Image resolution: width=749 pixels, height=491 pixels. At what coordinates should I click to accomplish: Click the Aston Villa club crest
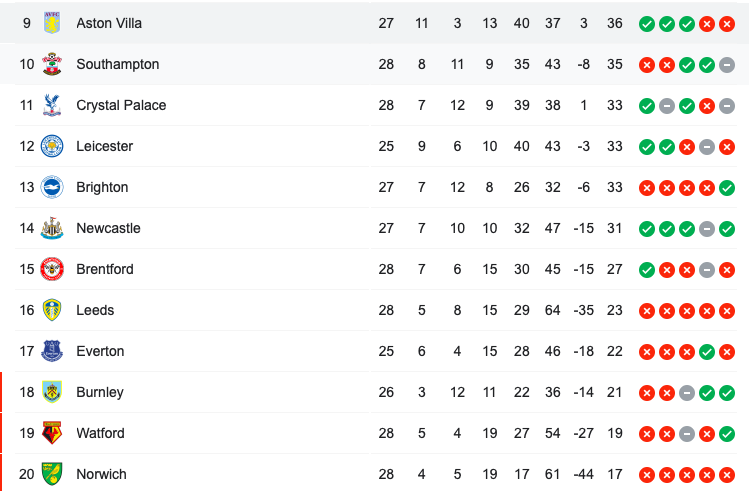52,23
